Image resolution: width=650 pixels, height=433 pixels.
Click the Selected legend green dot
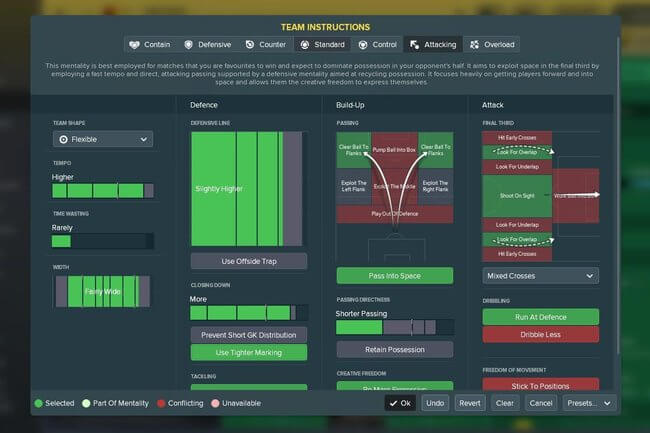click(39, 403)
